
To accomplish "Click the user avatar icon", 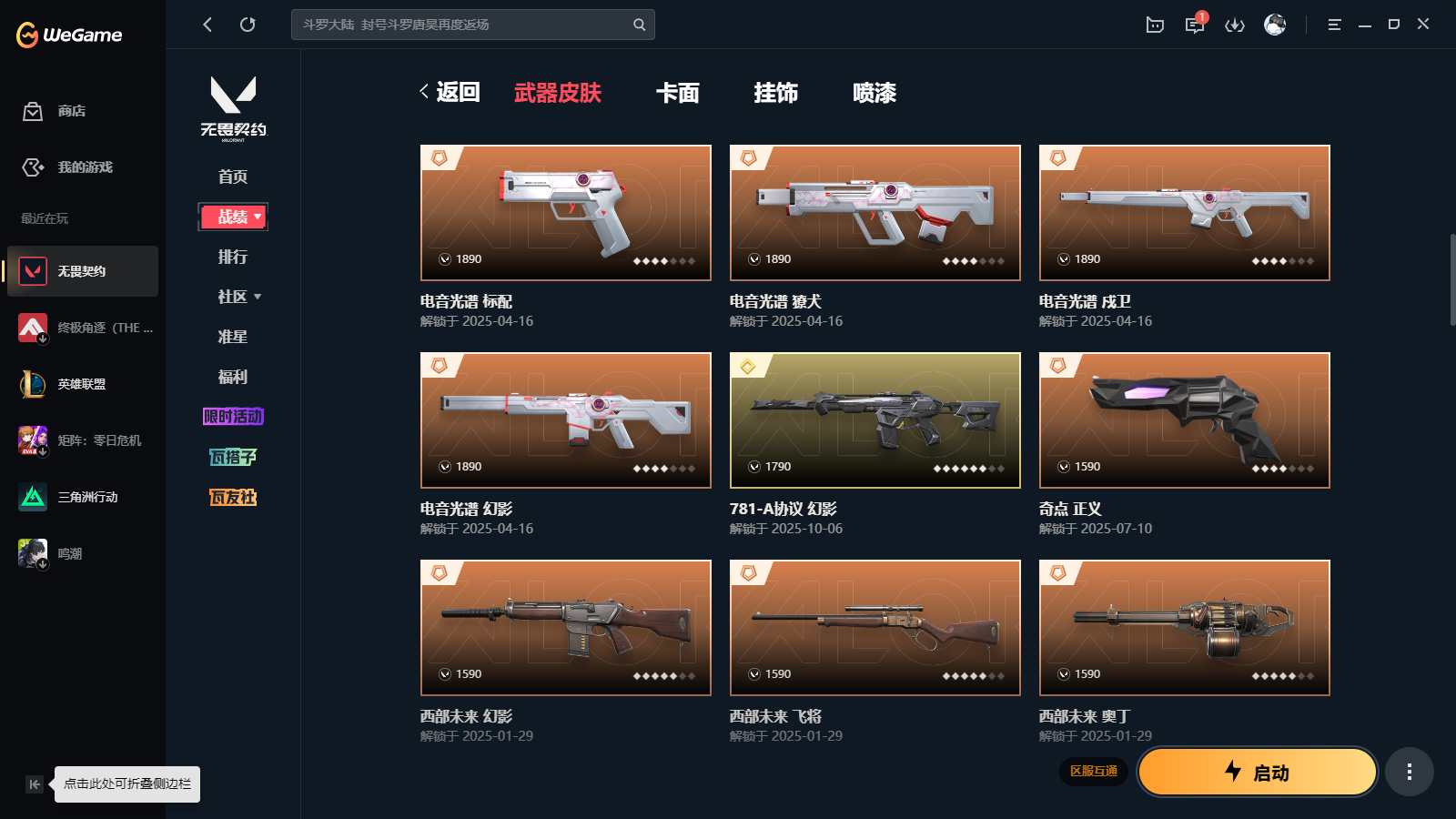I will coord(1275,25).
